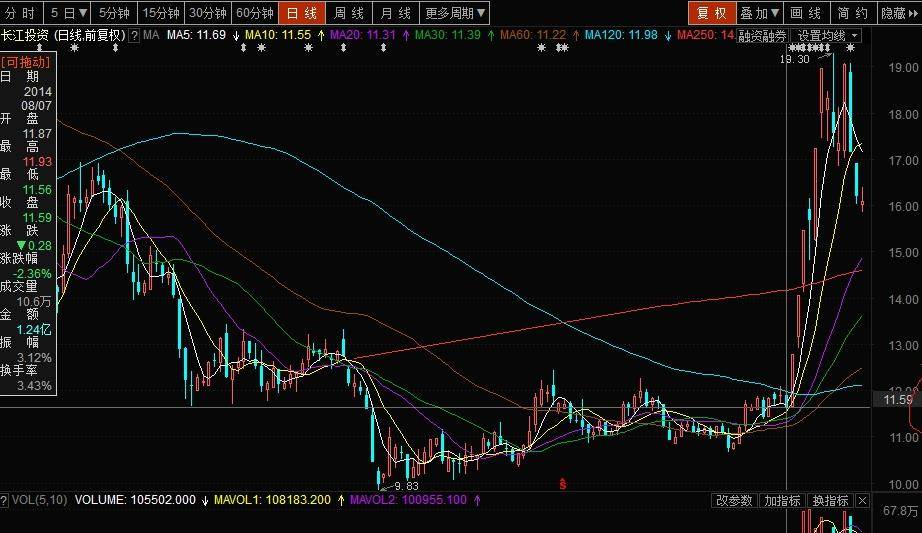
Task: Click the red S marker on chart
Action: (x=563, y=484)
